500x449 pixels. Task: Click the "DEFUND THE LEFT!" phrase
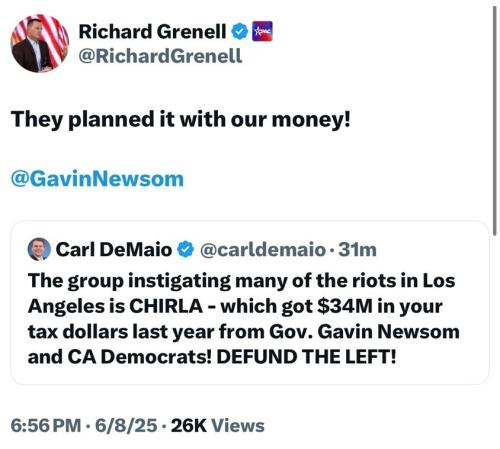point(306,357)
